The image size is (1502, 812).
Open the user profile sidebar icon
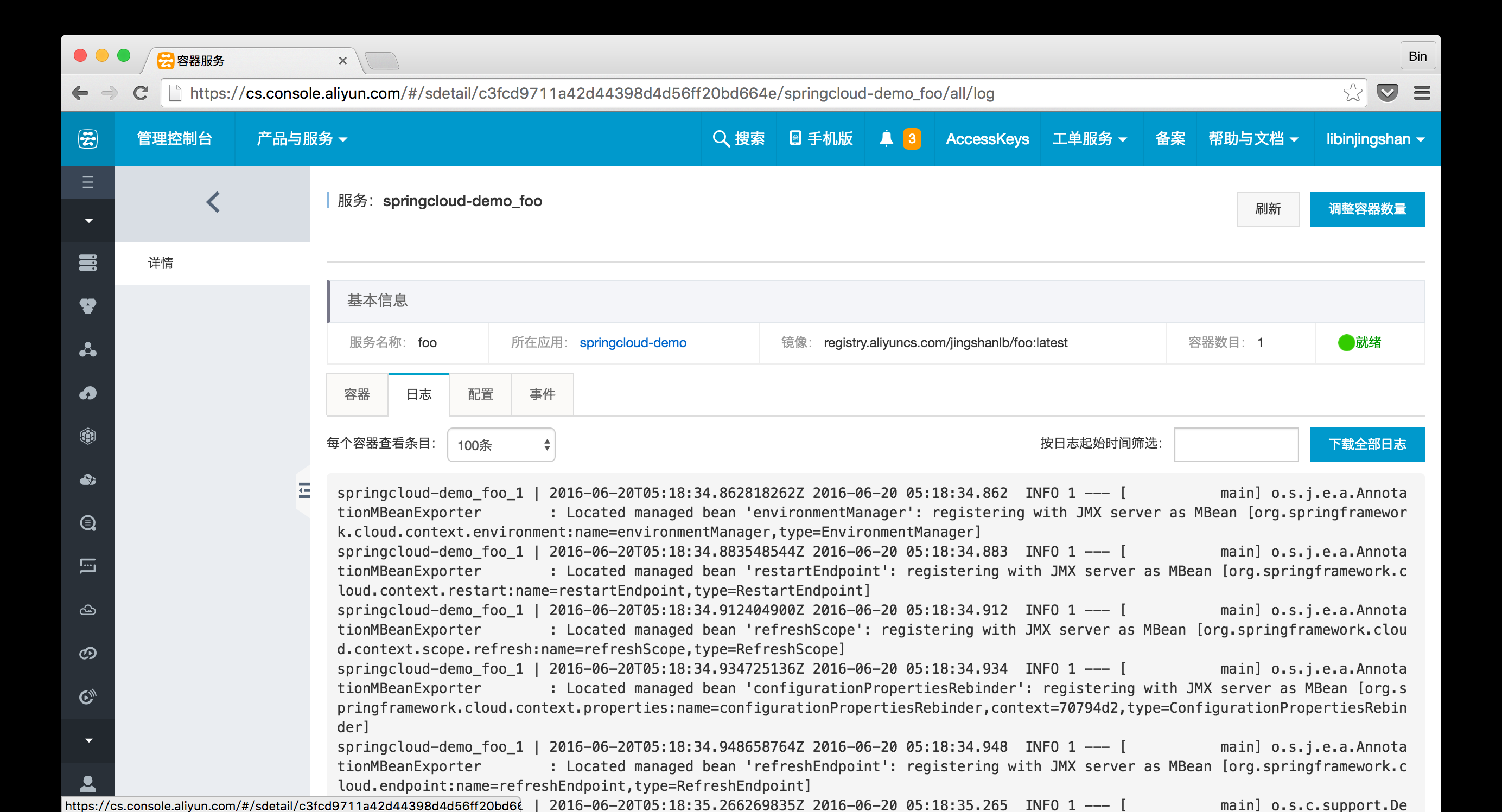tap(87, 783)
